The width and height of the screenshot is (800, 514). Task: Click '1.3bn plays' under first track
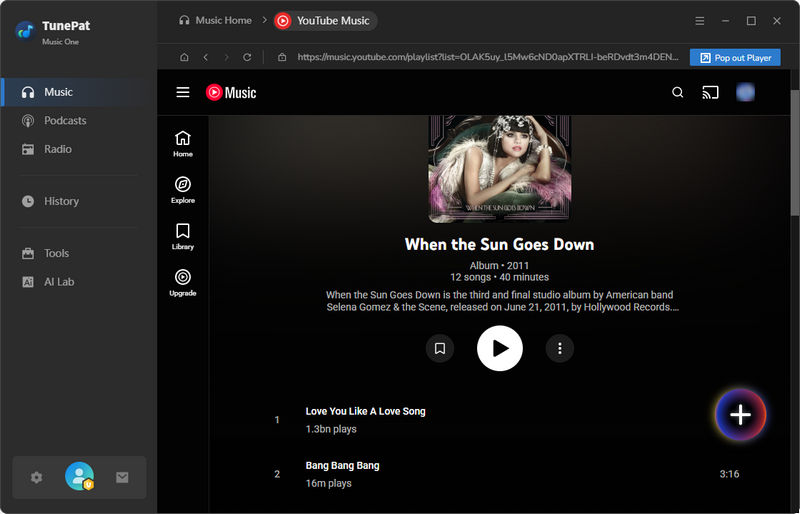tap(331, 429)
